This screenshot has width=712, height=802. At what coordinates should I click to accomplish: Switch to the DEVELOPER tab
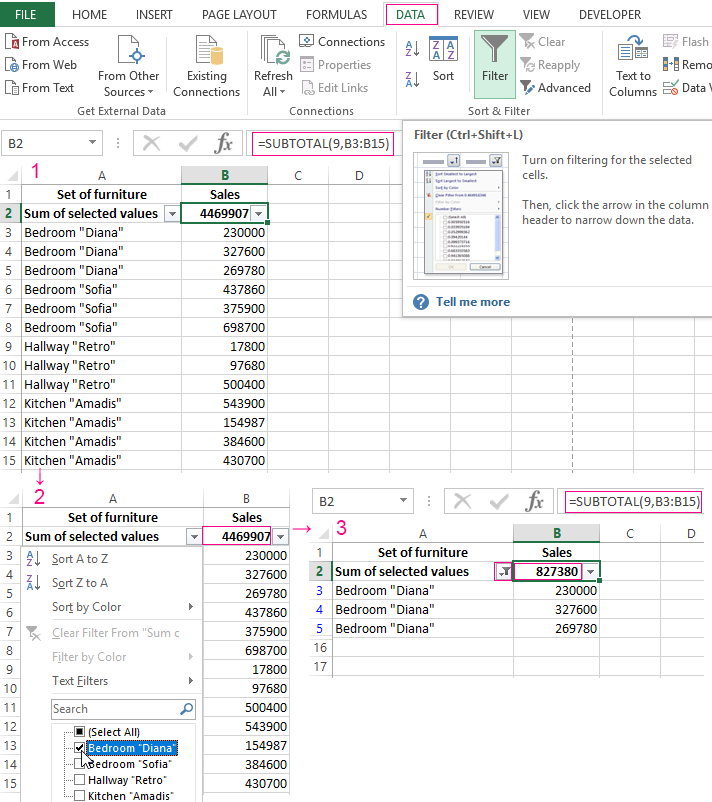tap(610, 15)
